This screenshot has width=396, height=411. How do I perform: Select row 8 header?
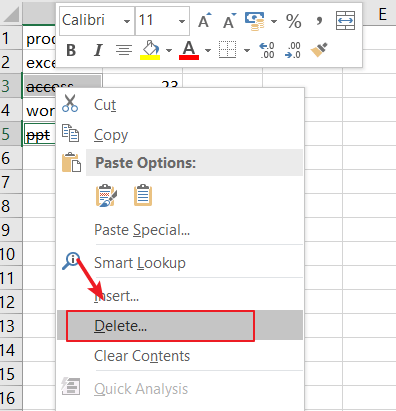click(11, 206)
